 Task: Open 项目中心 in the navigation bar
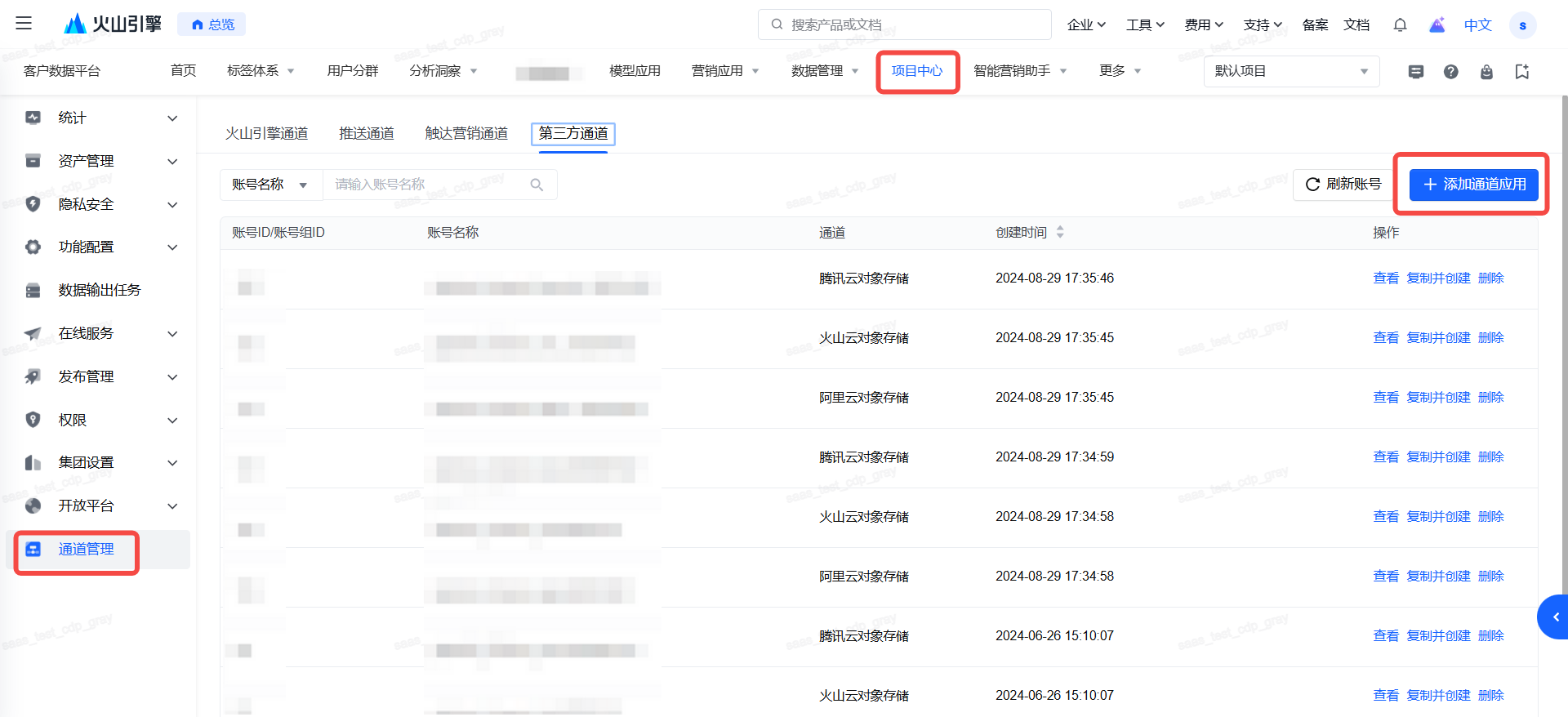917,71
